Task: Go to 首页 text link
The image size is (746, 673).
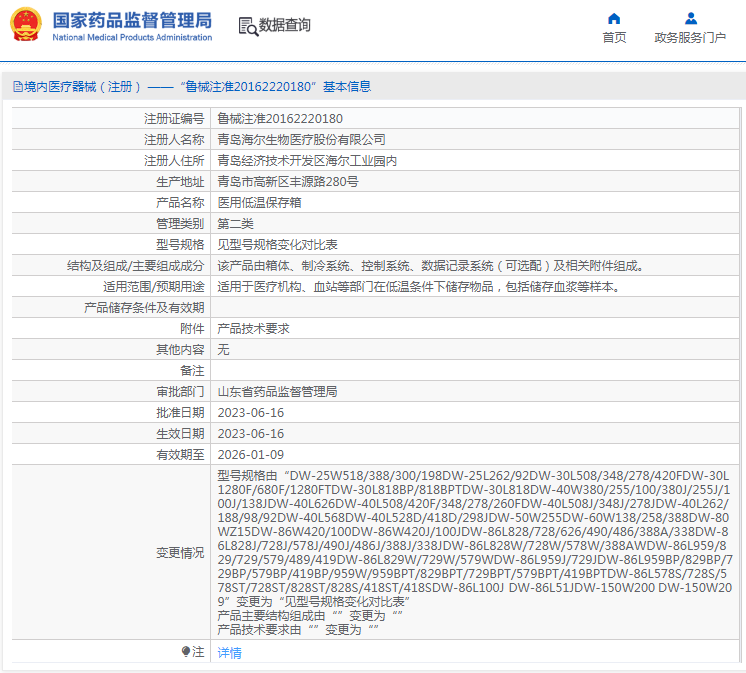Action: click(x=614, y=38)
